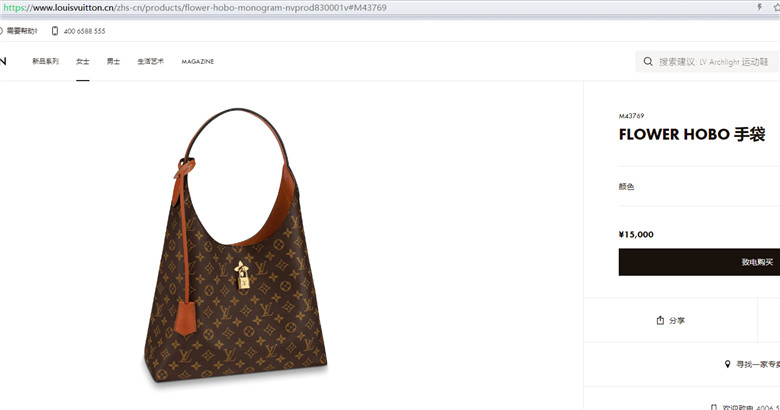Open the 男士 menu

[113, 61]
